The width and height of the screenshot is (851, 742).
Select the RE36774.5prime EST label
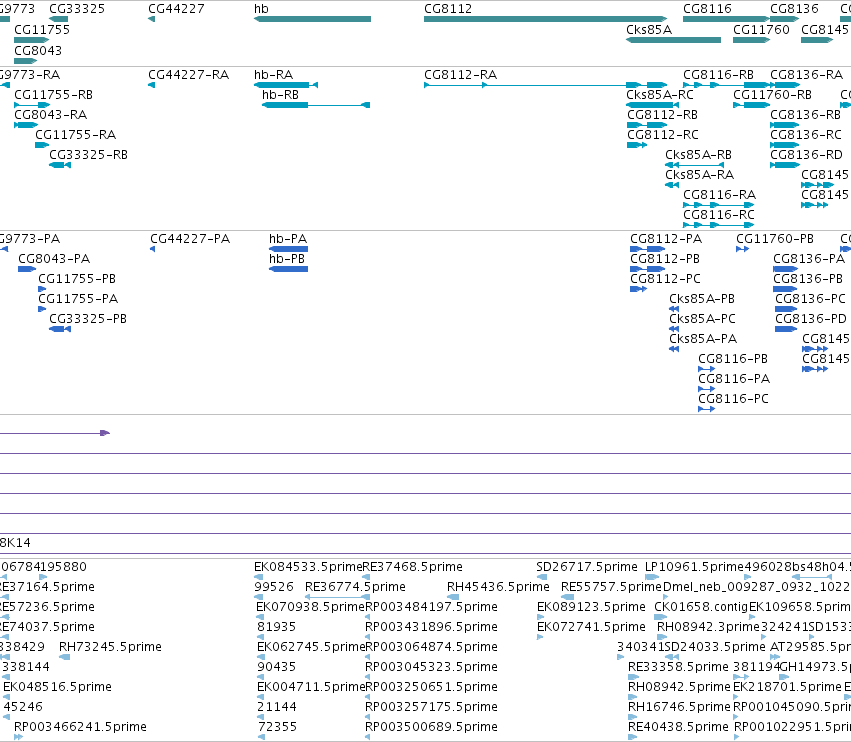coord(355,587)
